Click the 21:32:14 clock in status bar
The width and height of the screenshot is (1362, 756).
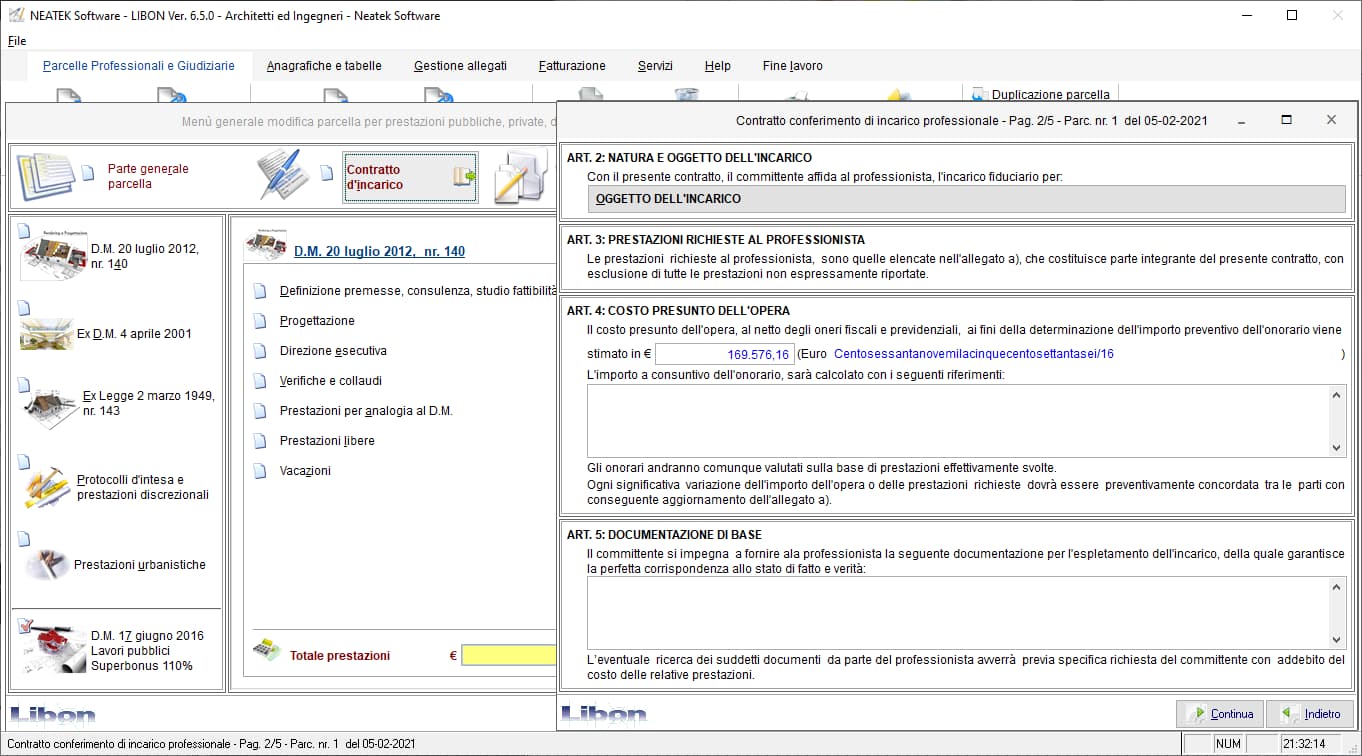(1304, 744)
